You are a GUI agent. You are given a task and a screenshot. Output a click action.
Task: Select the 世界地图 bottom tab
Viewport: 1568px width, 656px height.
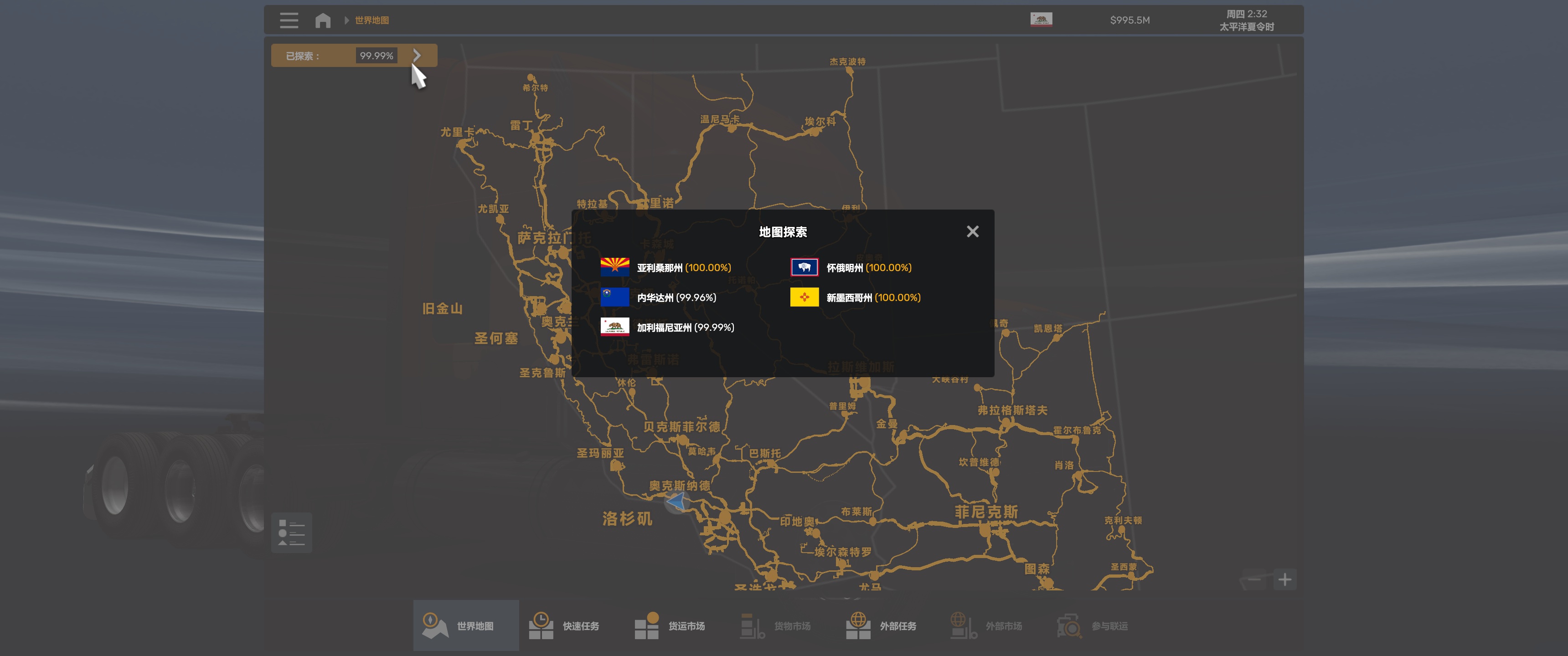tap(466, 625)
